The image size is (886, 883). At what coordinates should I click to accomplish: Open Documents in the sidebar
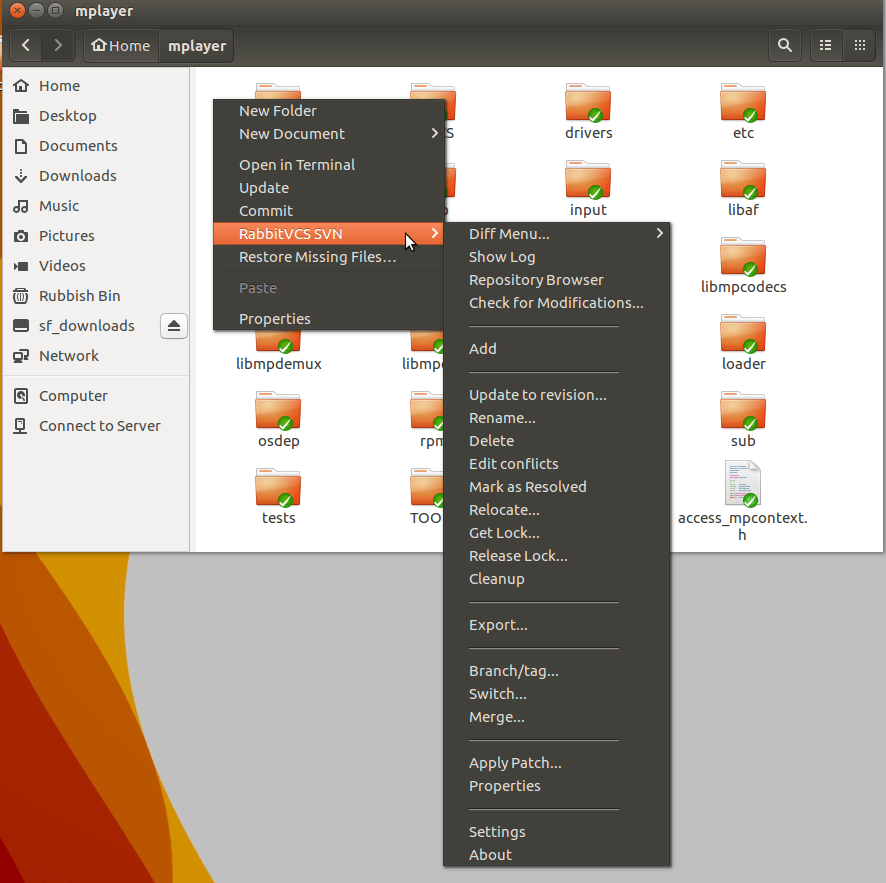(96, 146)
